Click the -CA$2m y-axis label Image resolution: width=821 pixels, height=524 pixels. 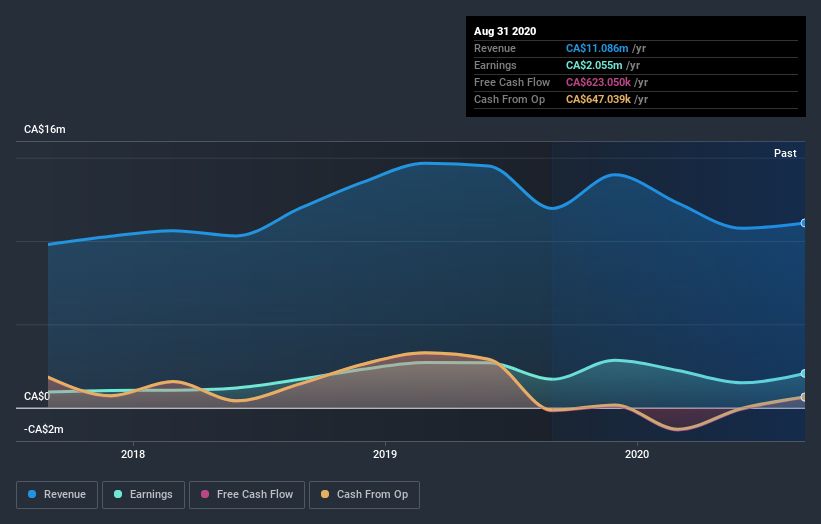tap(43, 429)
